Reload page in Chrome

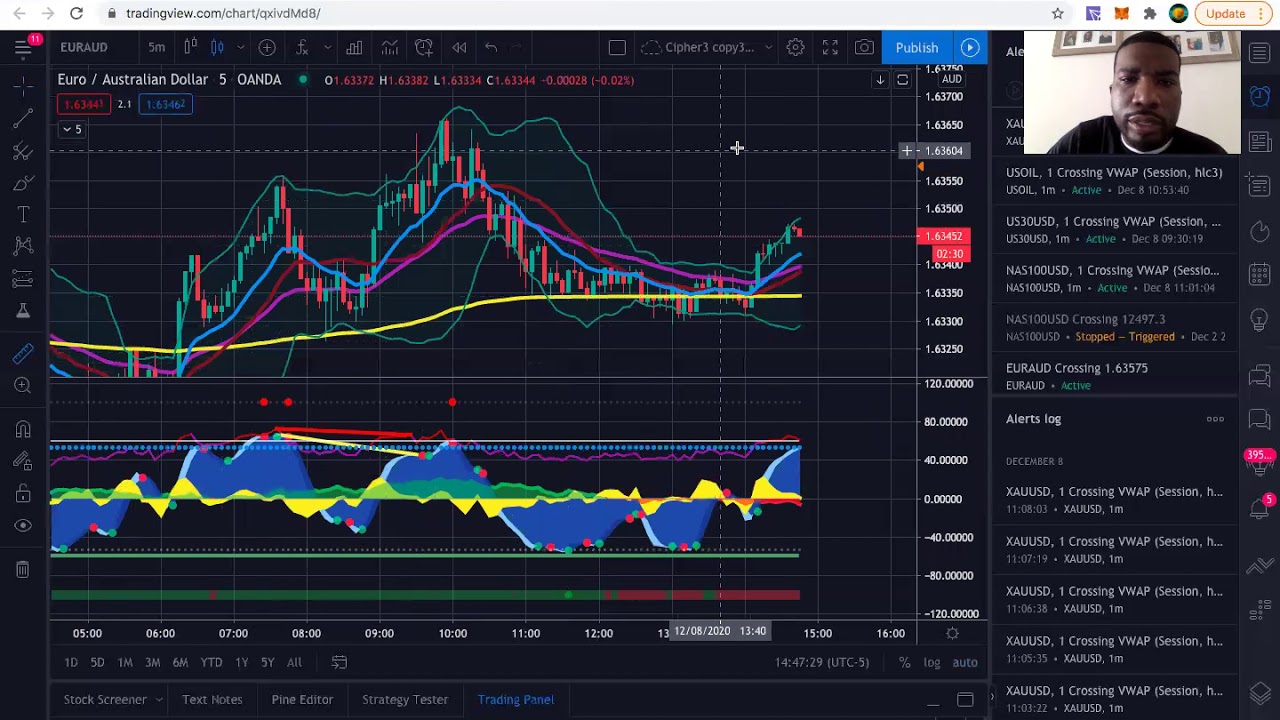tap(76, 13)
